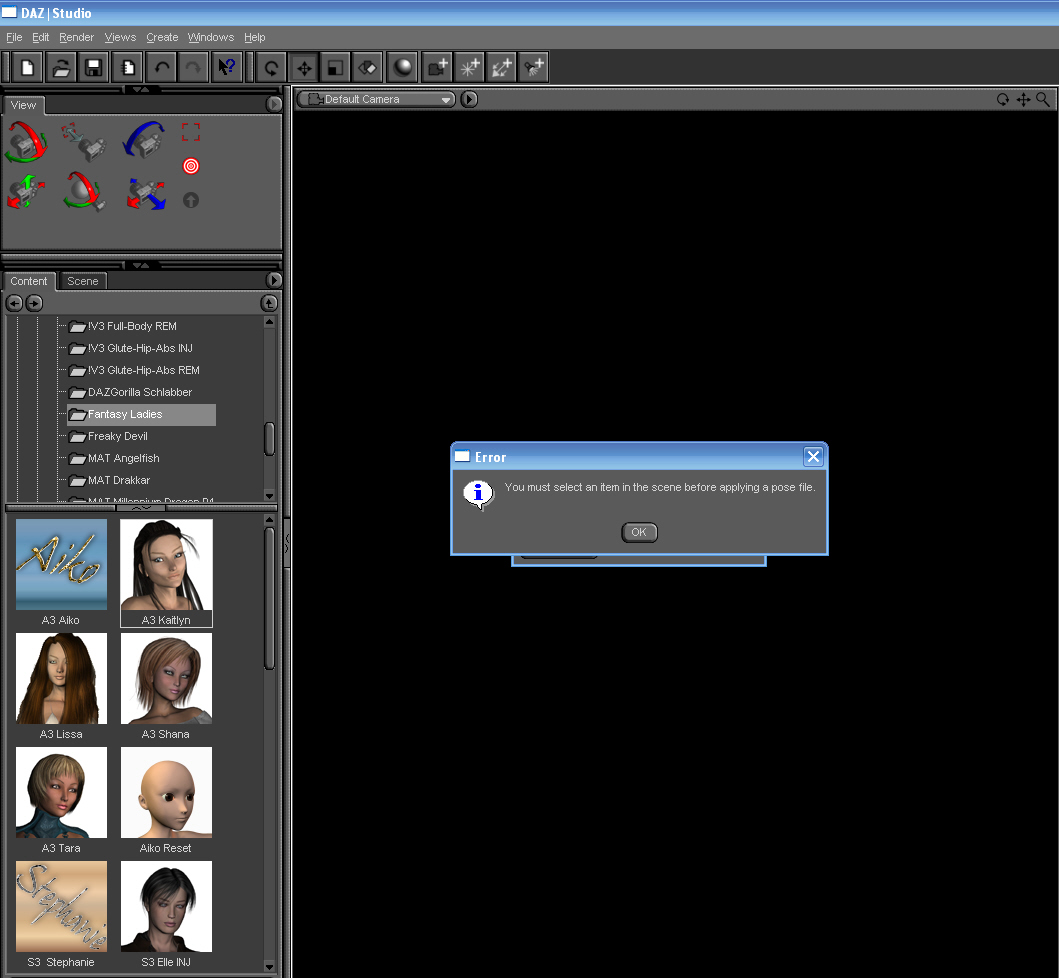The width and height of the screenshot is (1059, 978).
Task: Click the red target Aim camera icon
Action: (191, 165)
